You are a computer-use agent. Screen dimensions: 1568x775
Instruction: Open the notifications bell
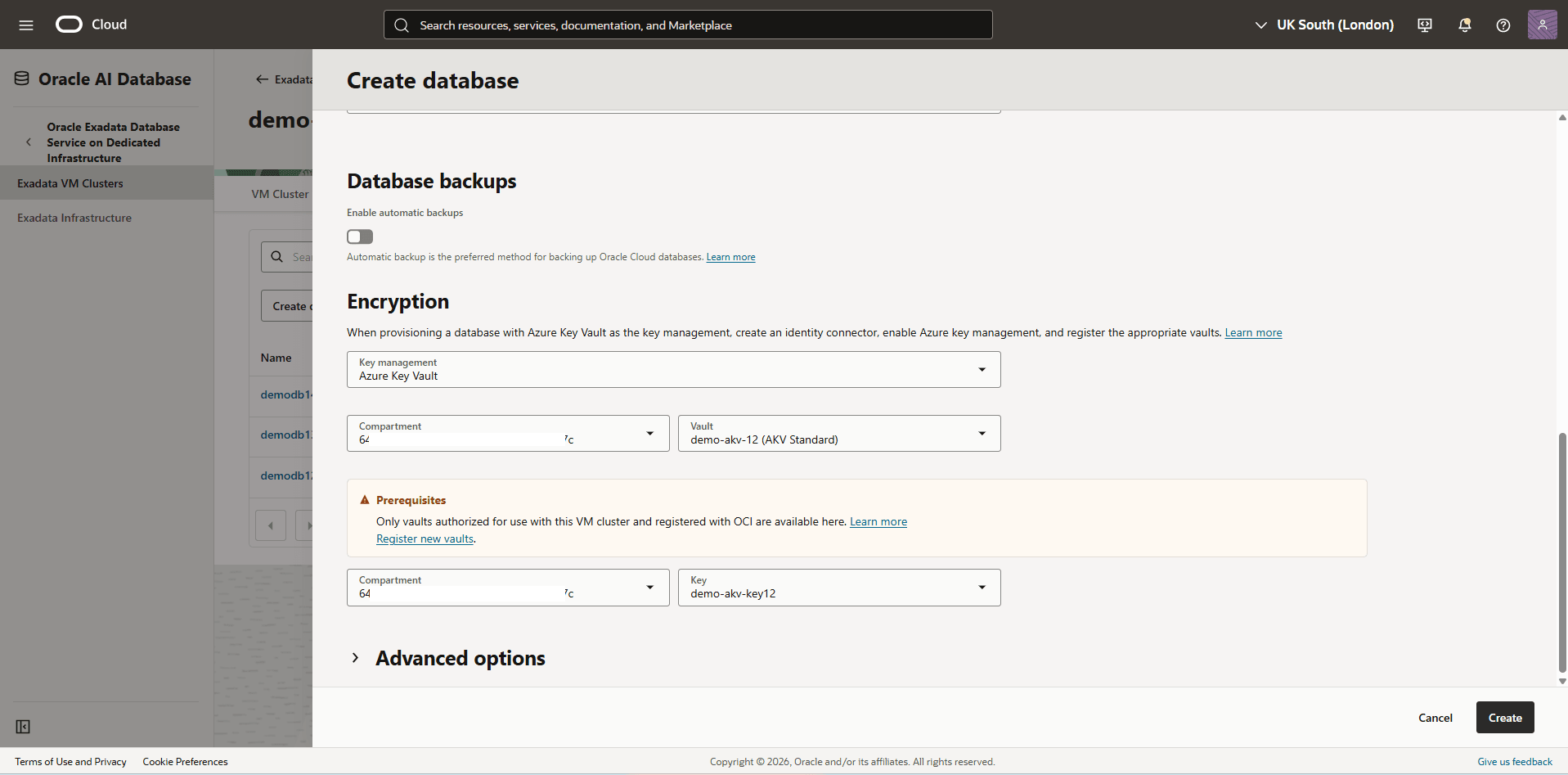(x=1463, y=25)
